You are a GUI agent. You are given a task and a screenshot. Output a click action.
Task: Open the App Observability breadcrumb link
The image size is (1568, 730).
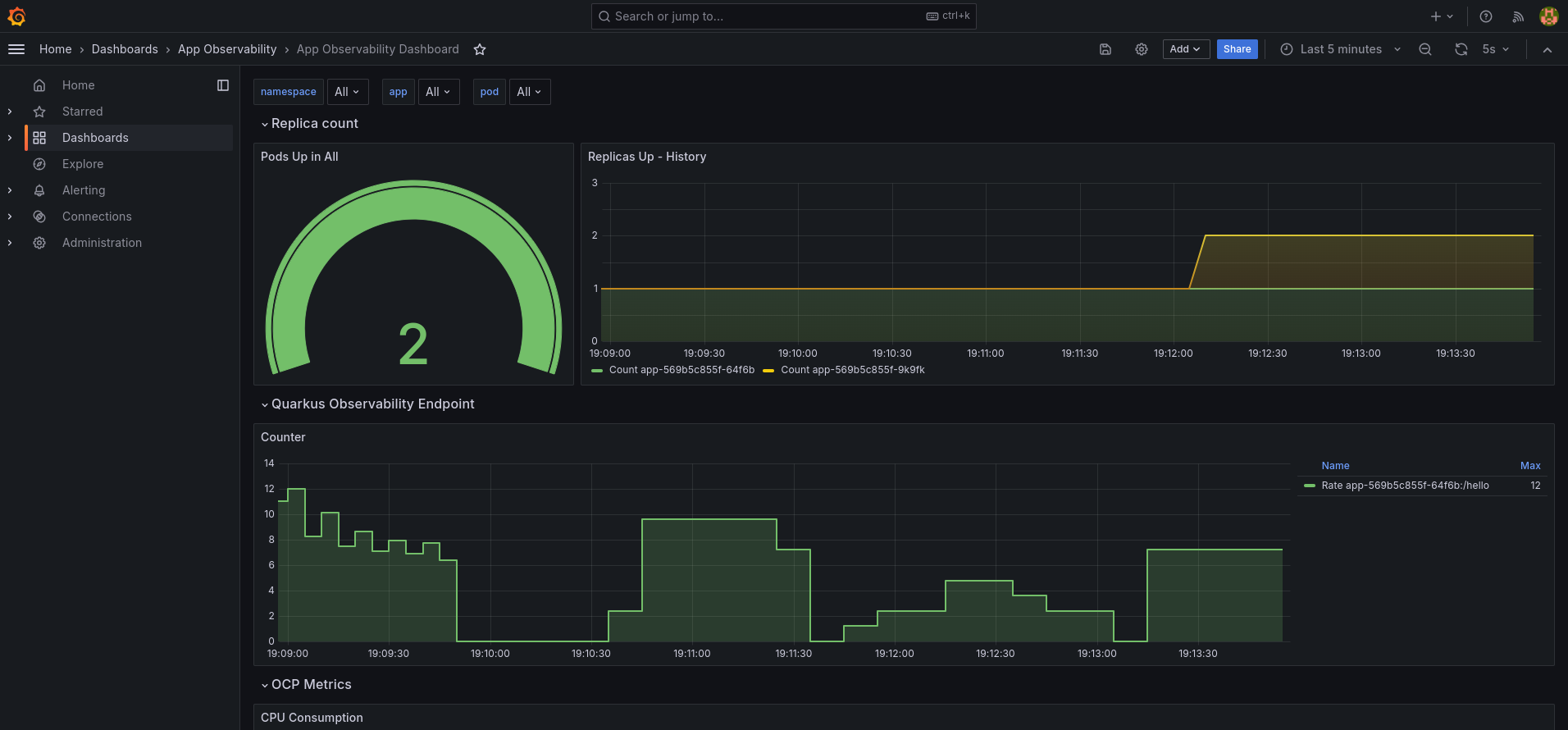[227, 49]
